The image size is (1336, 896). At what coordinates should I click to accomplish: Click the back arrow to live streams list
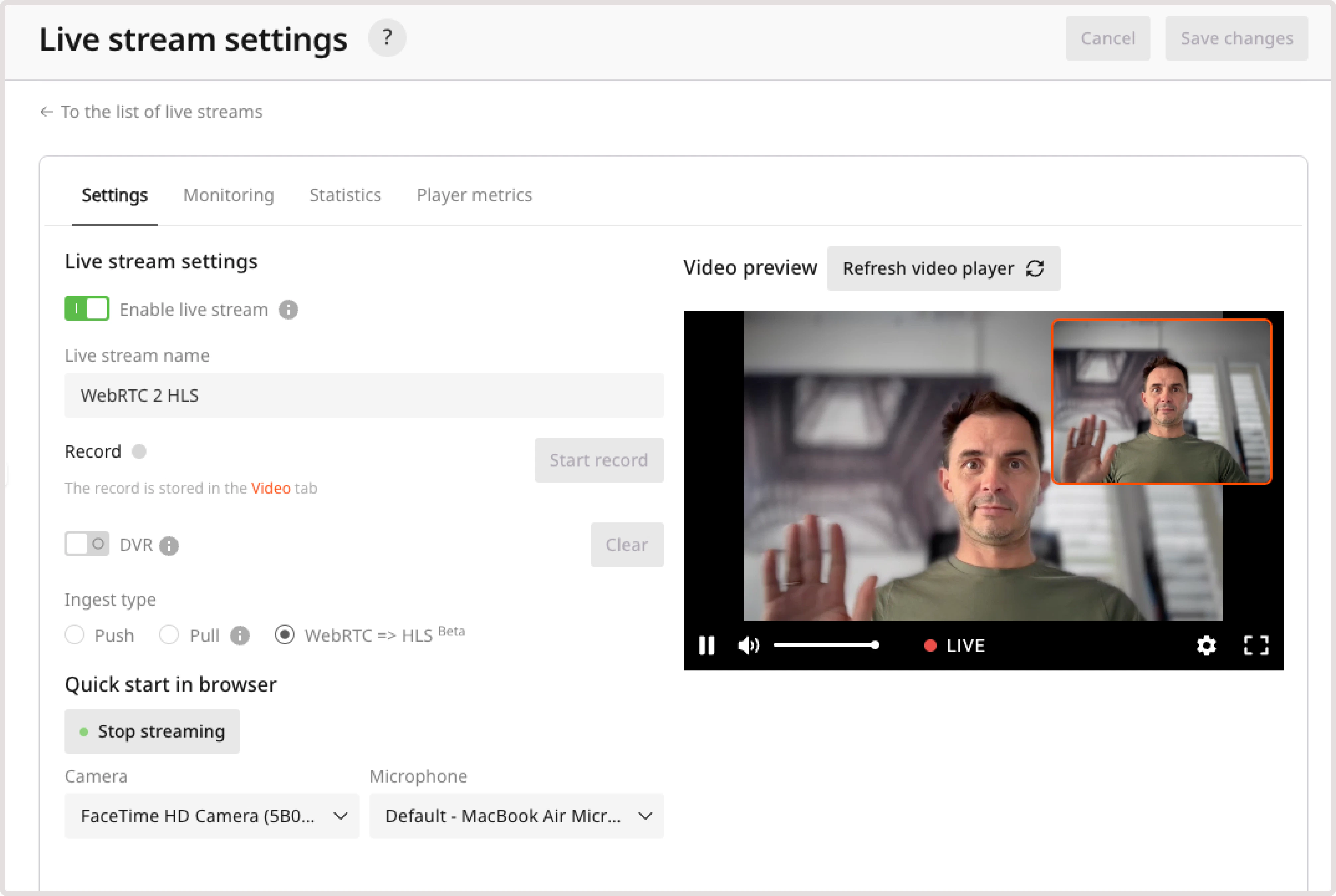[46, 112]
